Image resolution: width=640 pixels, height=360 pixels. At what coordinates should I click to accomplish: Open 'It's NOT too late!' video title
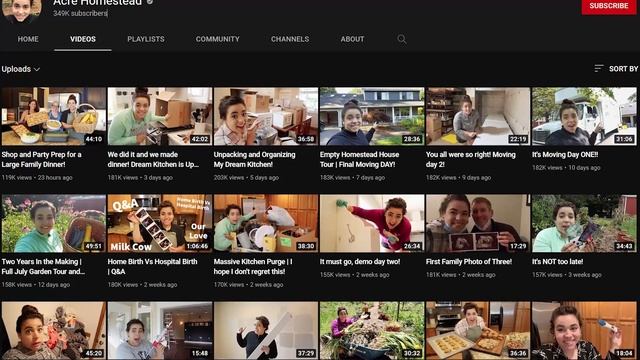tap(558, 262)
